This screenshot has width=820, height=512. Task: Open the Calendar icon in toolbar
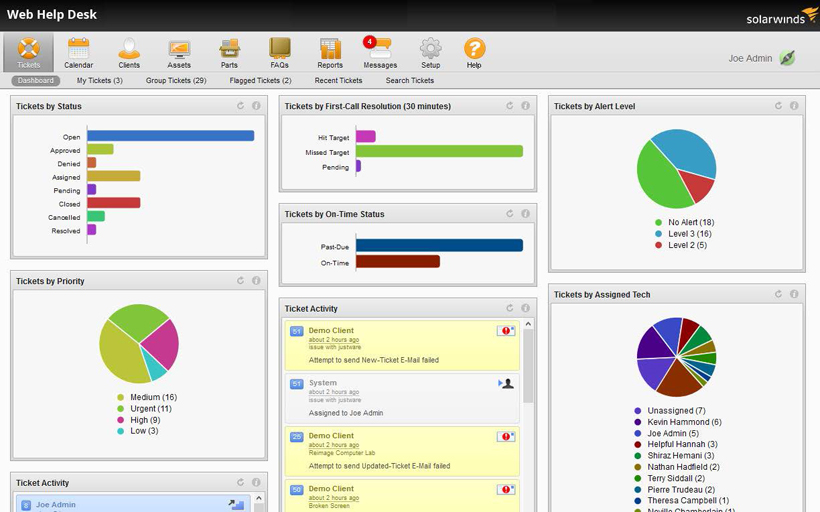78,49
